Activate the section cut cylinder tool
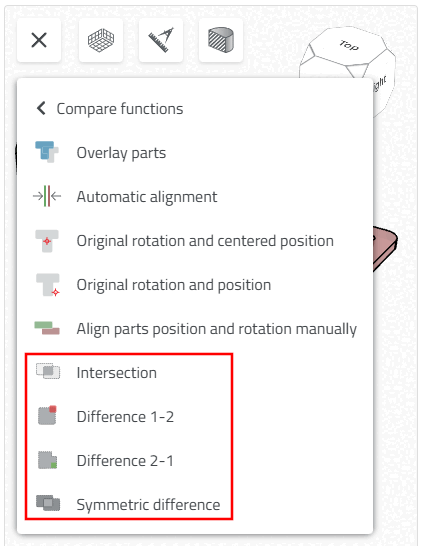Screen dimensions: 422x546 coord(221,40)
